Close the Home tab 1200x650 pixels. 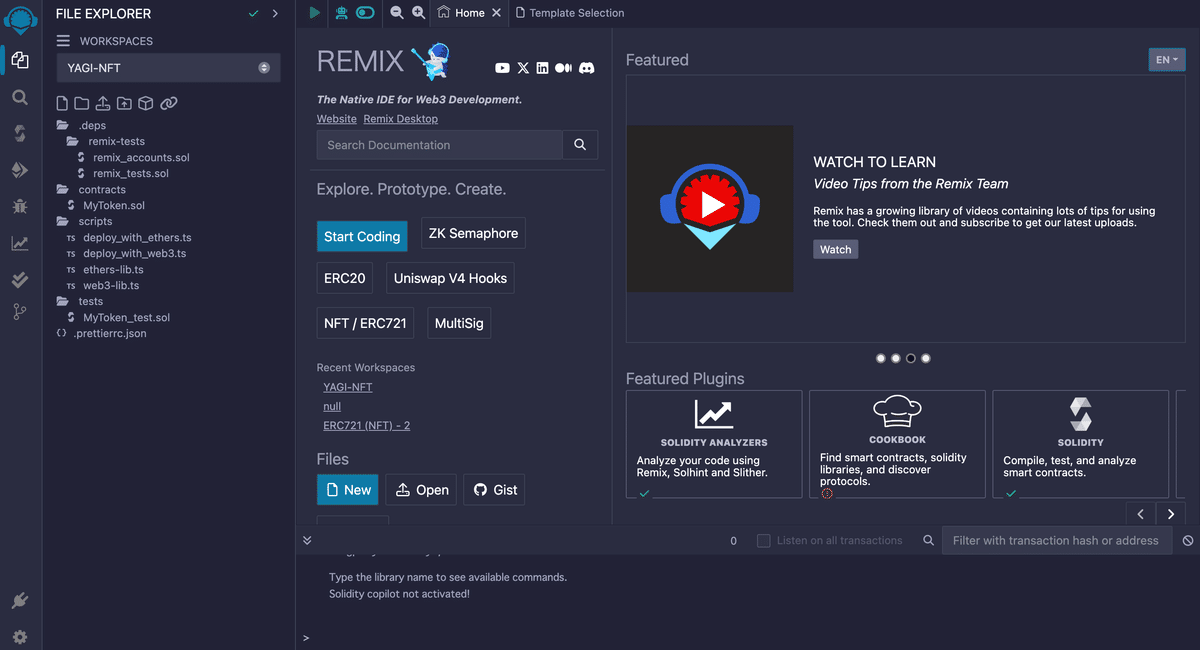pyautogui.click(x=497, y=13)
